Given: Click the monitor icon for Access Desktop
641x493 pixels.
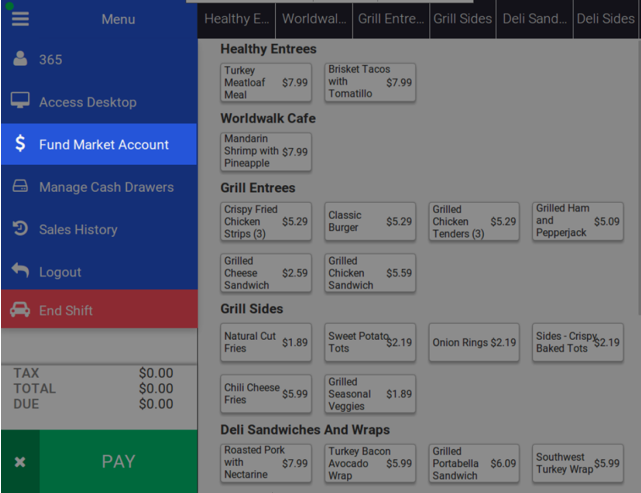Looking at the screenshot, I should [x=19, y=102].
